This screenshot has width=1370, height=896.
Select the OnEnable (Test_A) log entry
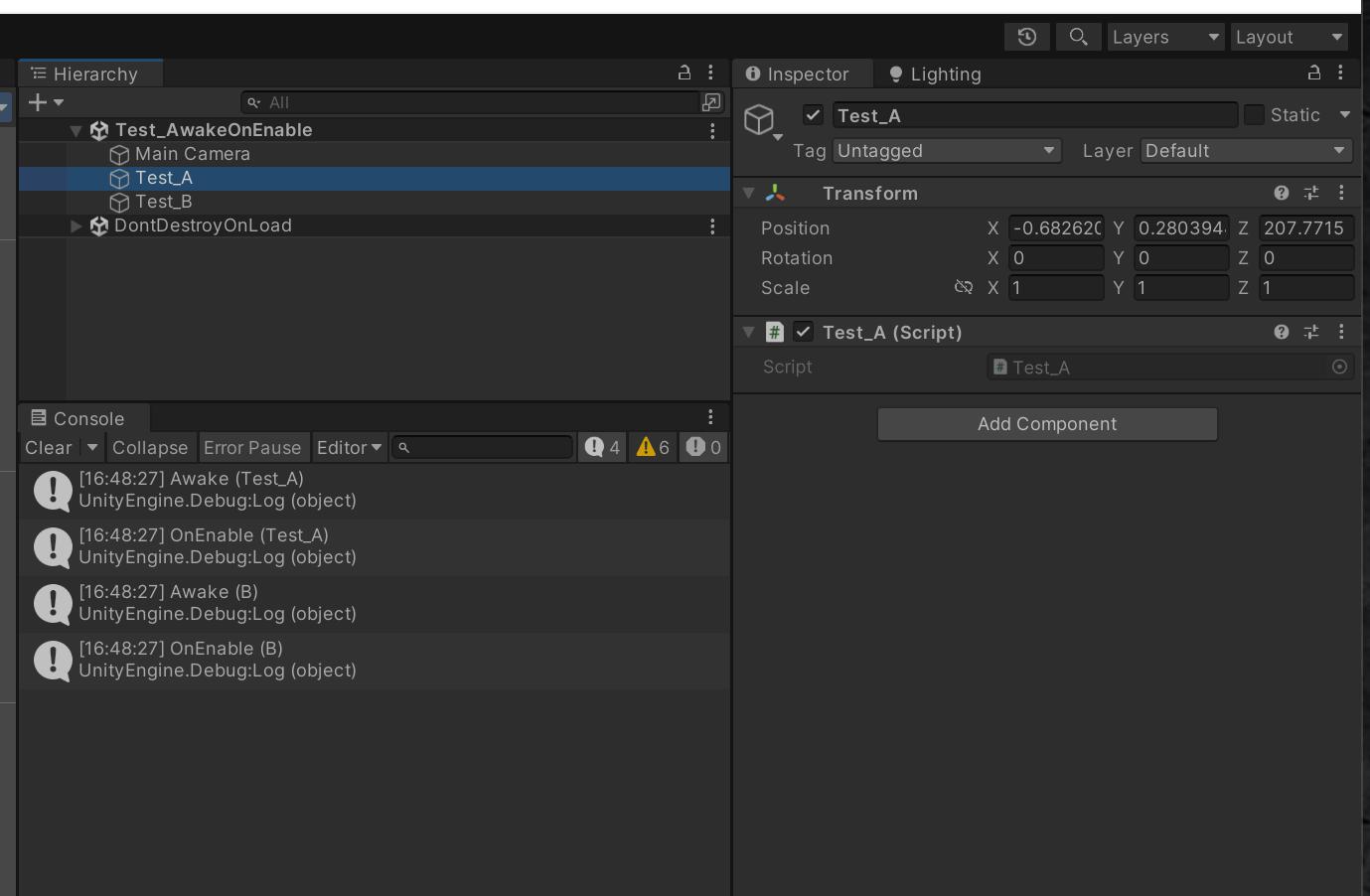click(x=374, y=546)
